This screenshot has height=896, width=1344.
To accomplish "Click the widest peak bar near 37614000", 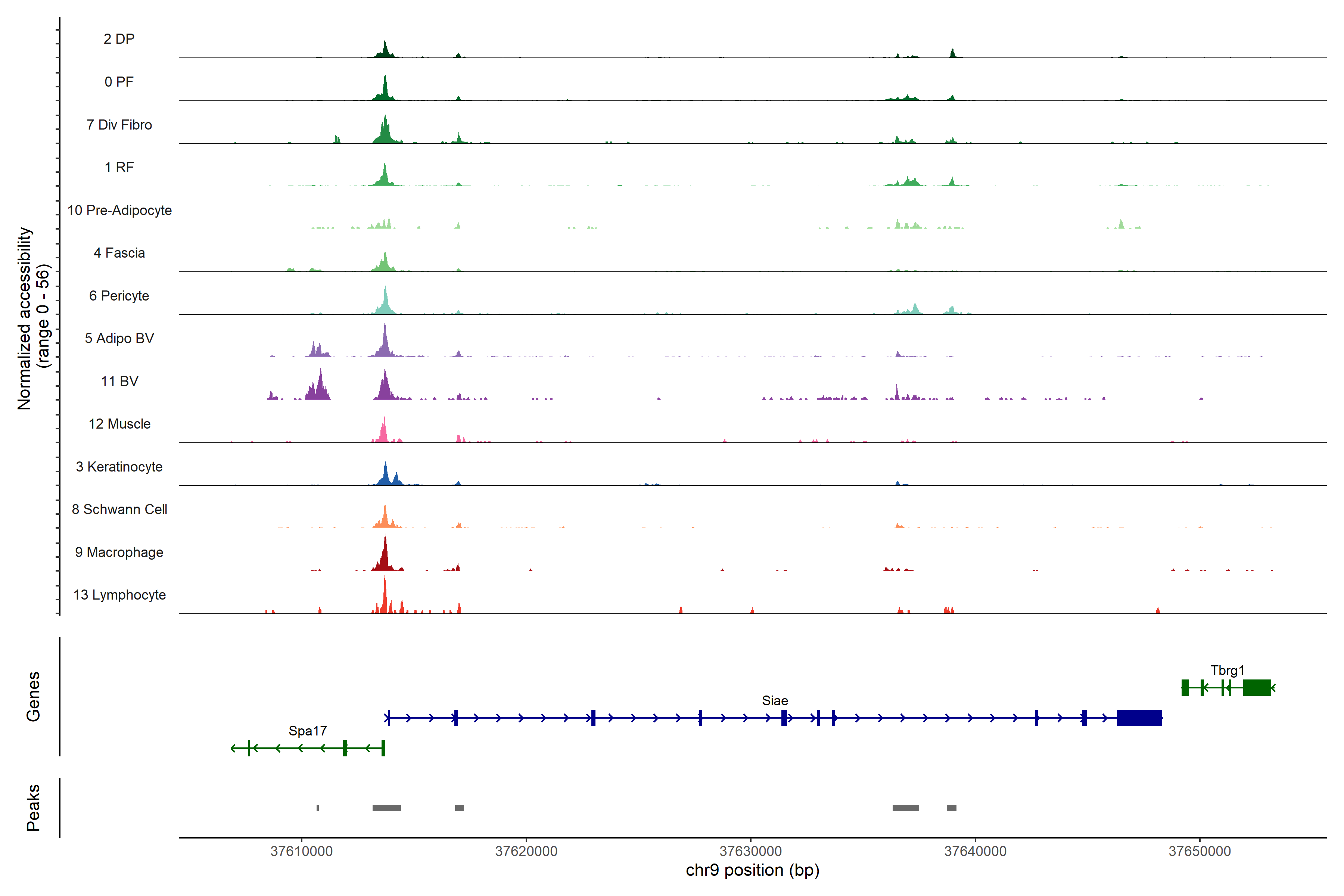I will click(x=386, y=808).
